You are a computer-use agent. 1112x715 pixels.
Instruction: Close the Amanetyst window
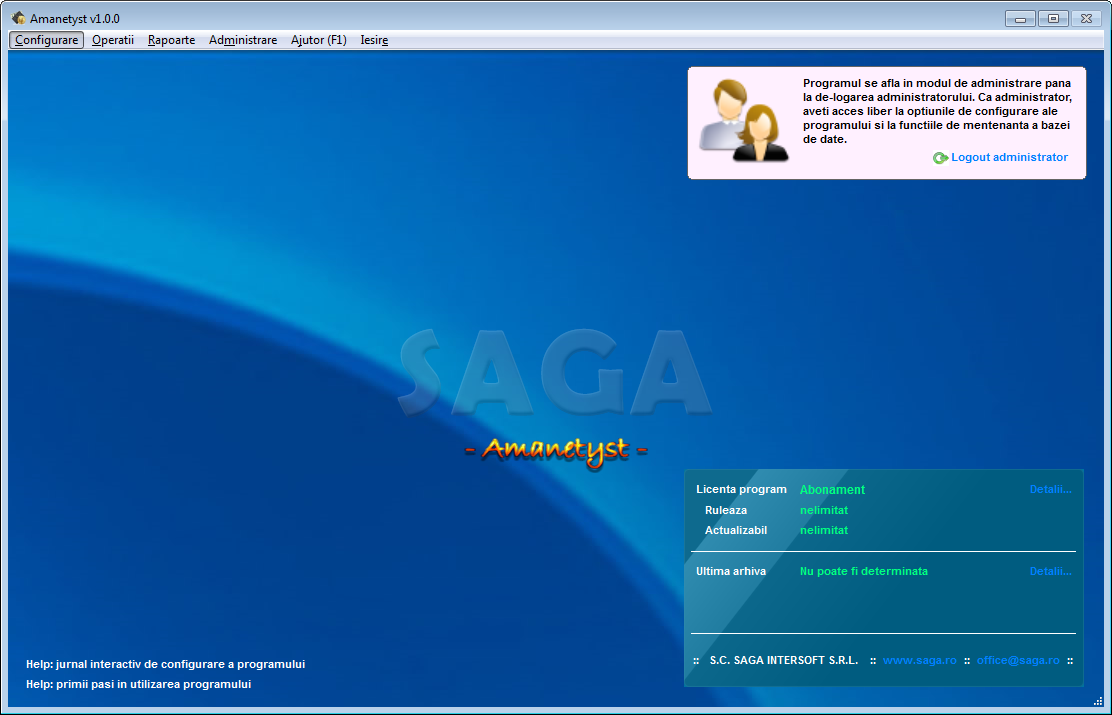tap(1086, 19)
